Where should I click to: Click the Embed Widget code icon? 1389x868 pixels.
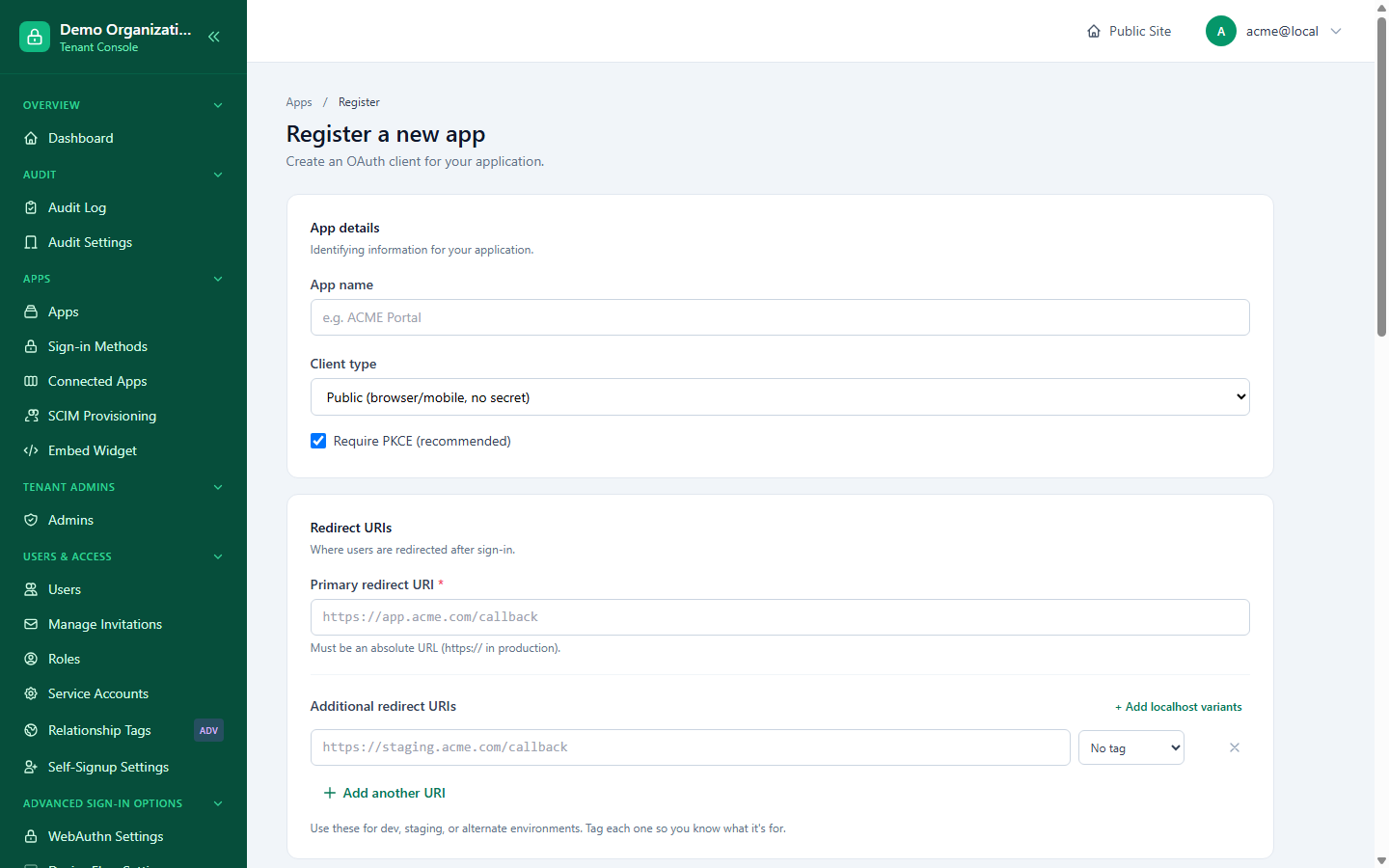coord(31,450)
